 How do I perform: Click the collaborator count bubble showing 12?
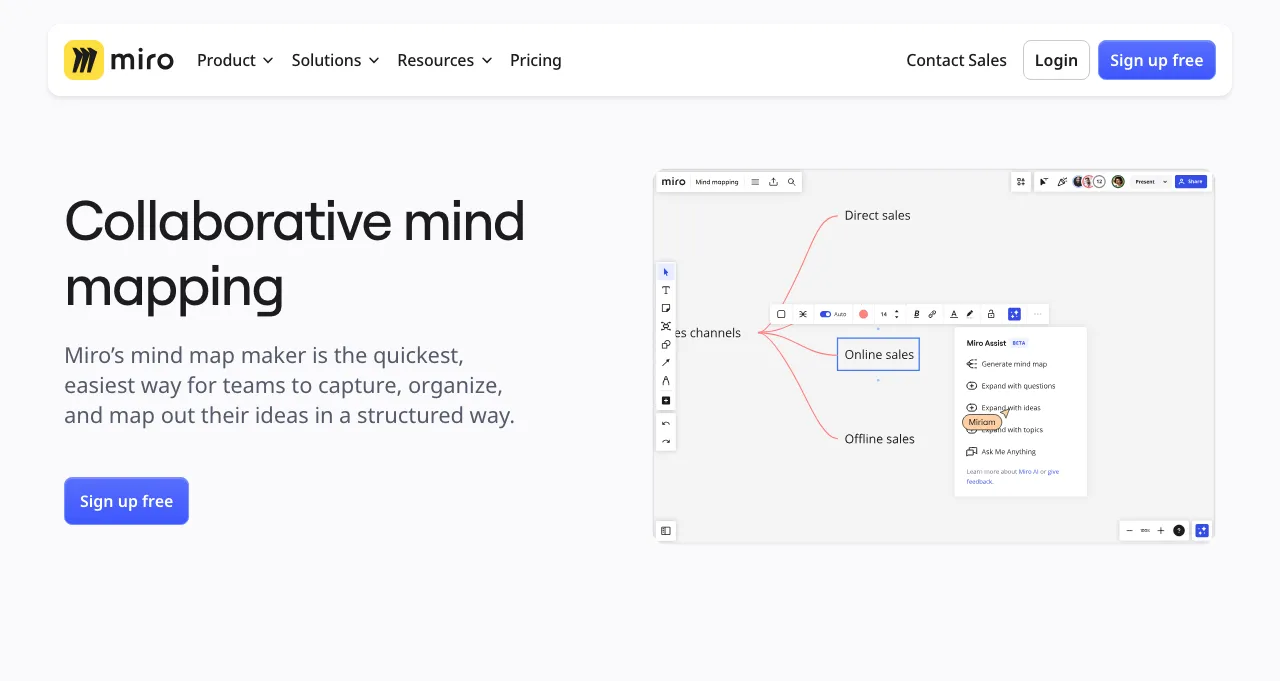1099,182
